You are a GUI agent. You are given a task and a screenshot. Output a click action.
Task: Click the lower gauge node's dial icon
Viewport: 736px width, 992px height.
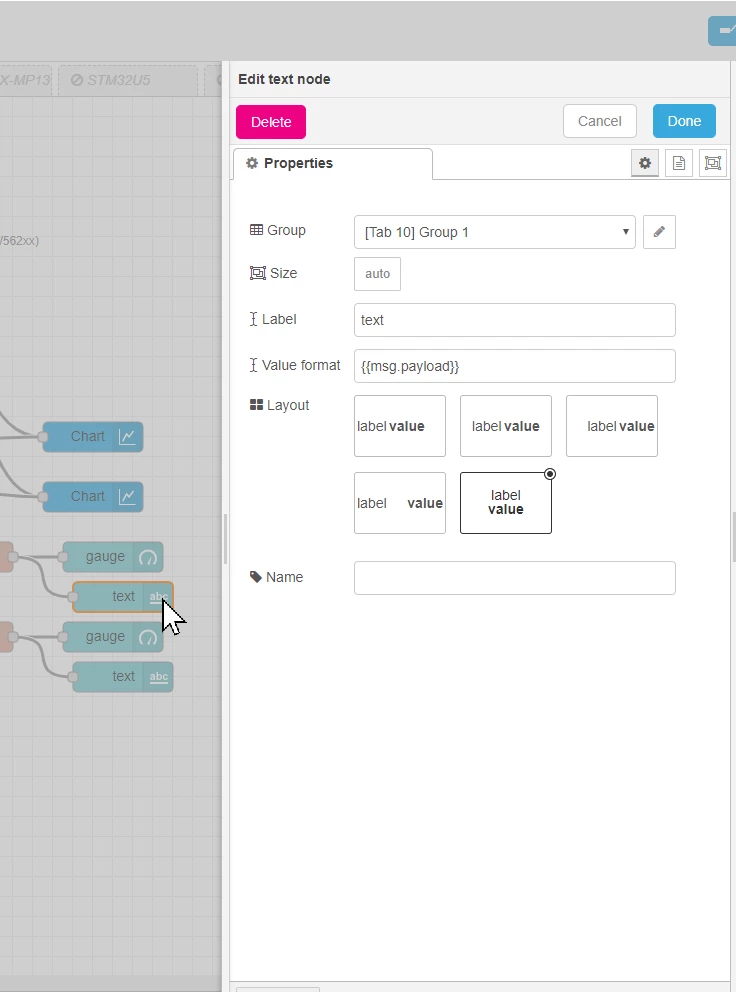(x=147, y=637)
